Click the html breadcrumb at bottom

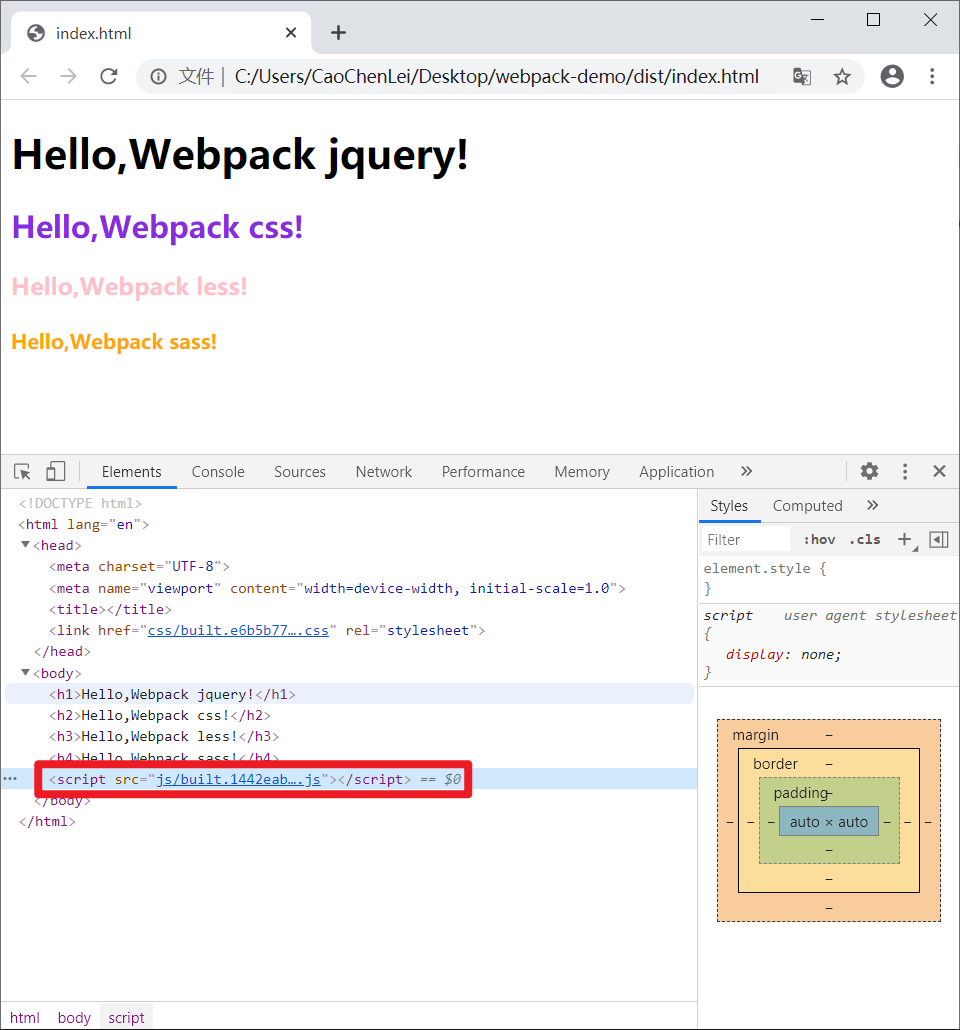(x=25, y=1018)
